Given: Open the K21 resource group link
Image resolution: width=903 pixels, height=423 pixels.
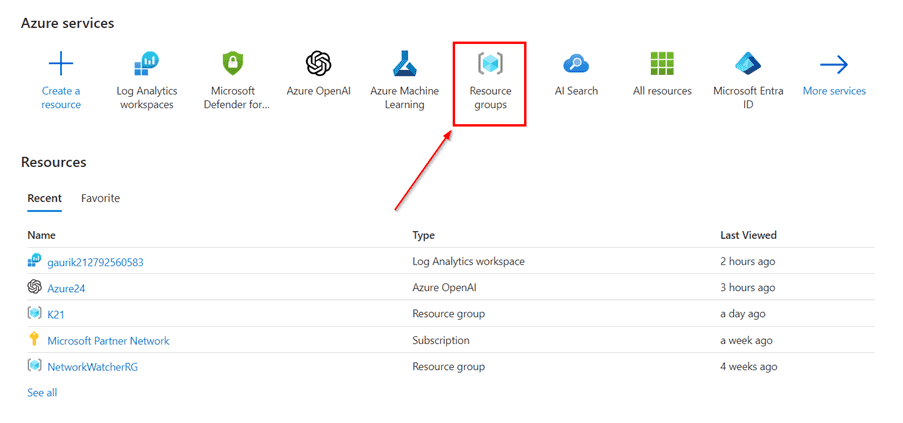Looking at the screenshot, I should [x=56, y=314].
